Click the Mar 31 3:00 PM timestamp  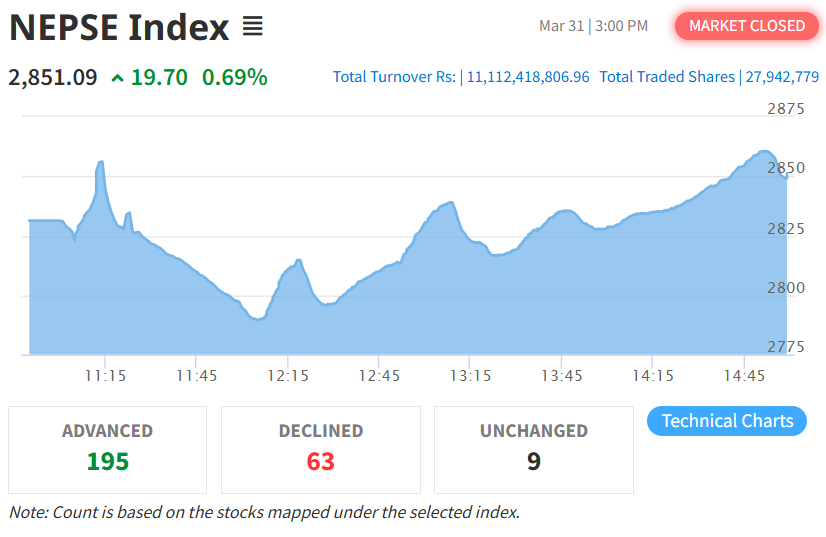coord(593,26)
